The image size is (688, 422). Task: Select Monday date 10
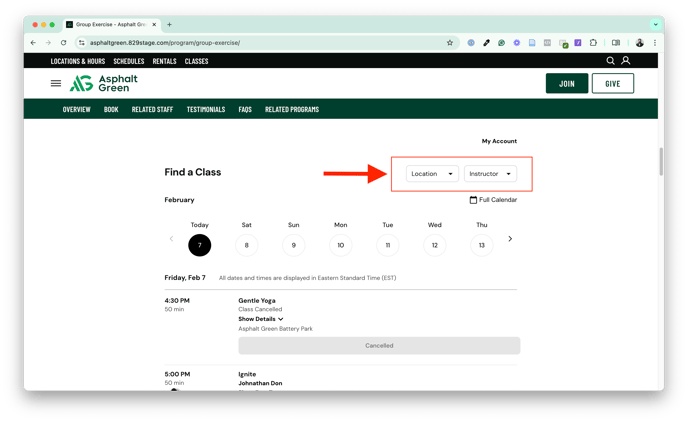click(340, 245)
